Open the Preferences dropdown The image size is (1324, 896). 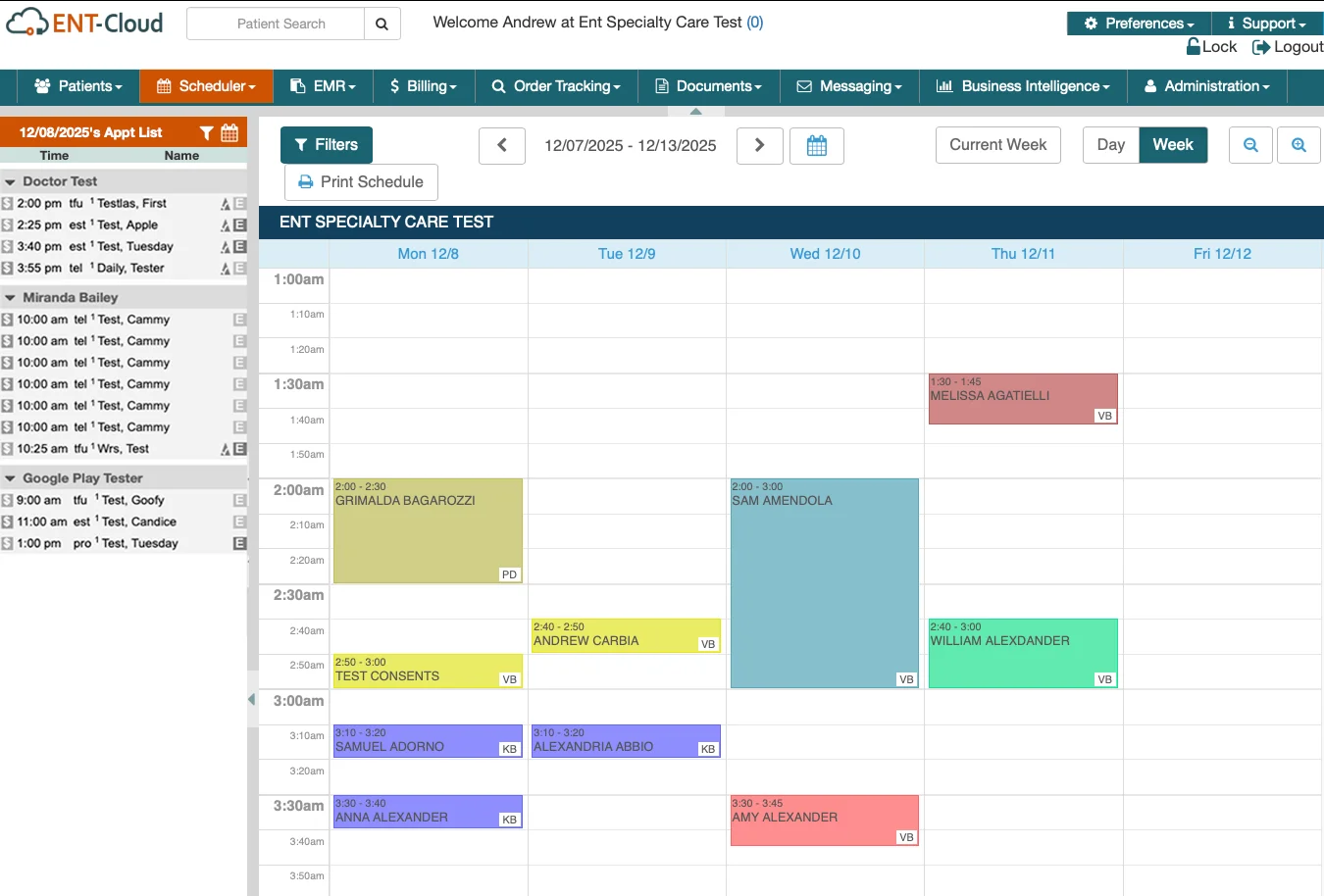(x=1137, y=23)
